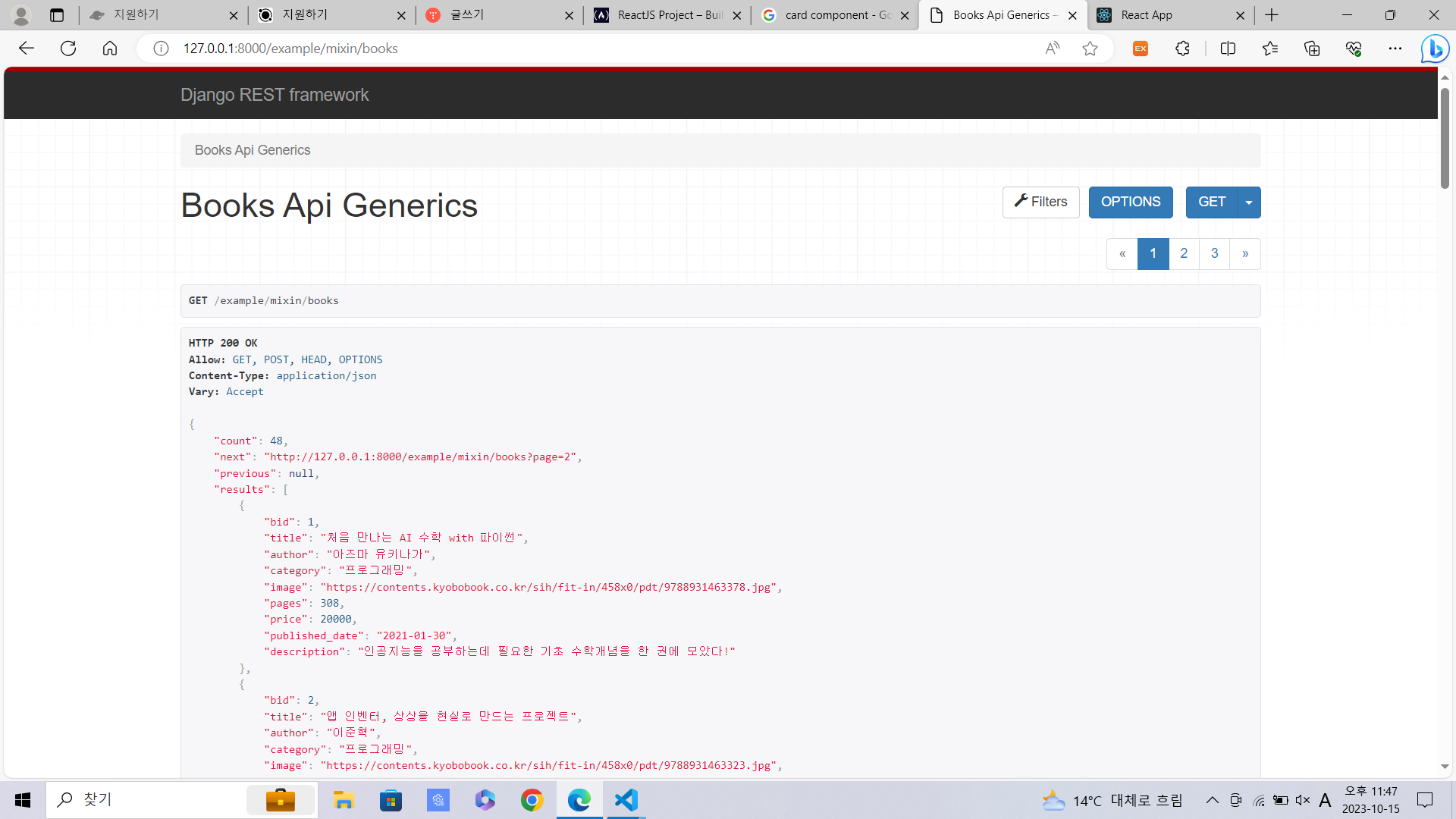Open Collections icon in toolbar
Screen dimensions: 1456x819
[x=1312, y=49]
